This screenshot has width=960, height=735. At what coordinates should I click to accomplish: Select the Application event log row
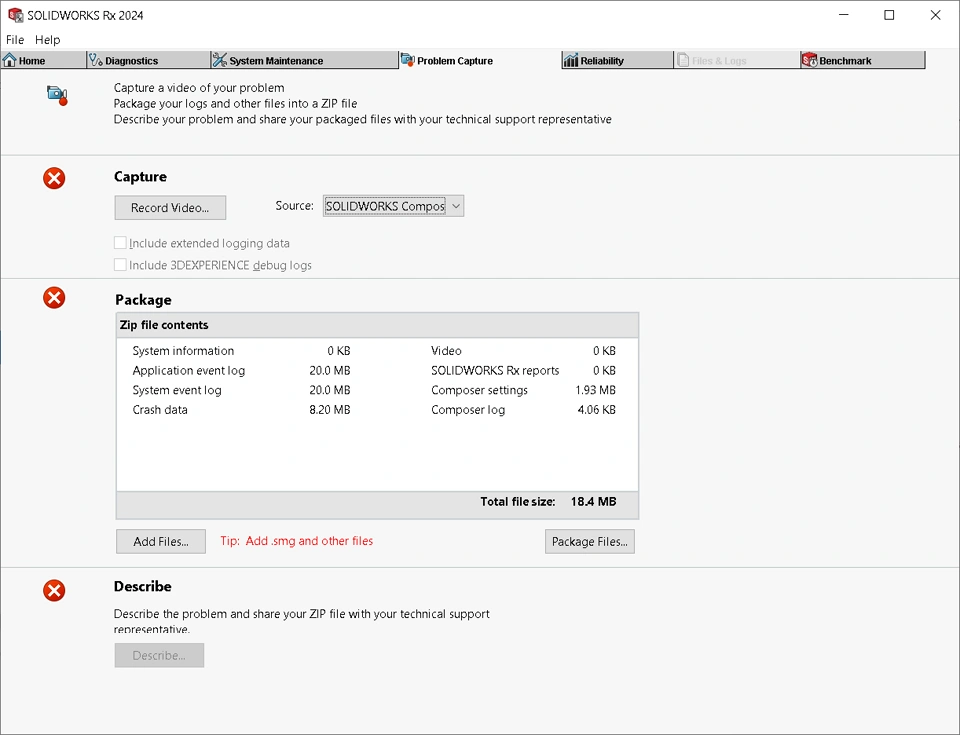point(242,370)
